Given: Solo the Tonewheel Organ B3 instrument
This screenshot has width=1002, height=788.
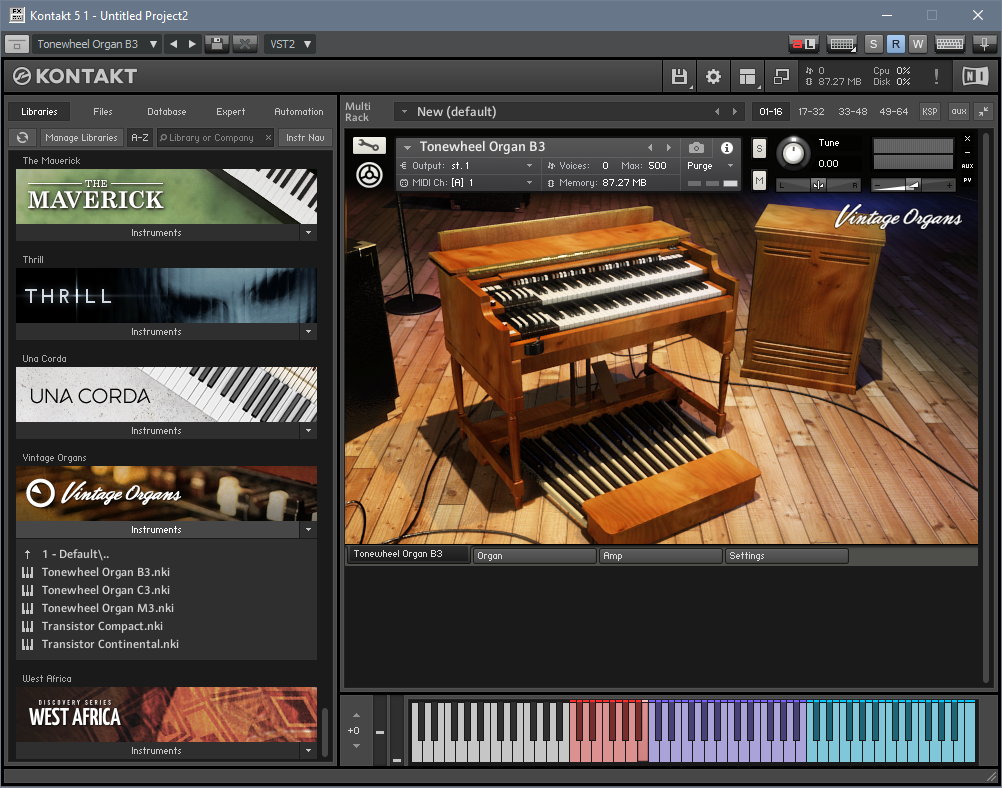Looking at the screenshot, I should (759, 149).
